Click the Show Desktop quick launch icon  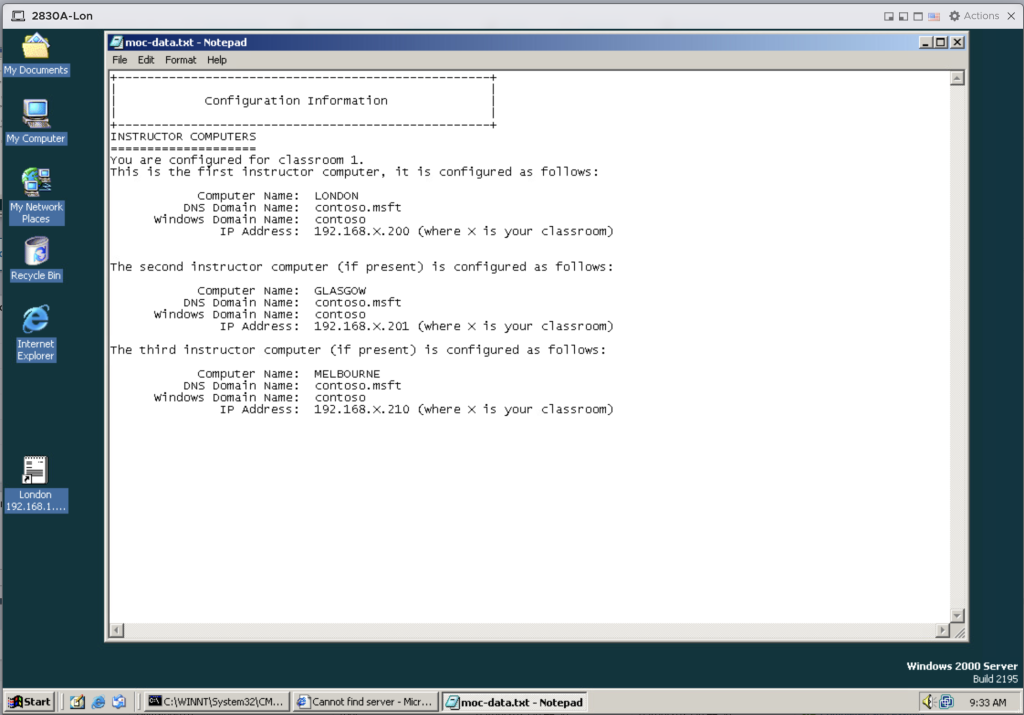pyautogui.click(x=78, y=702)
